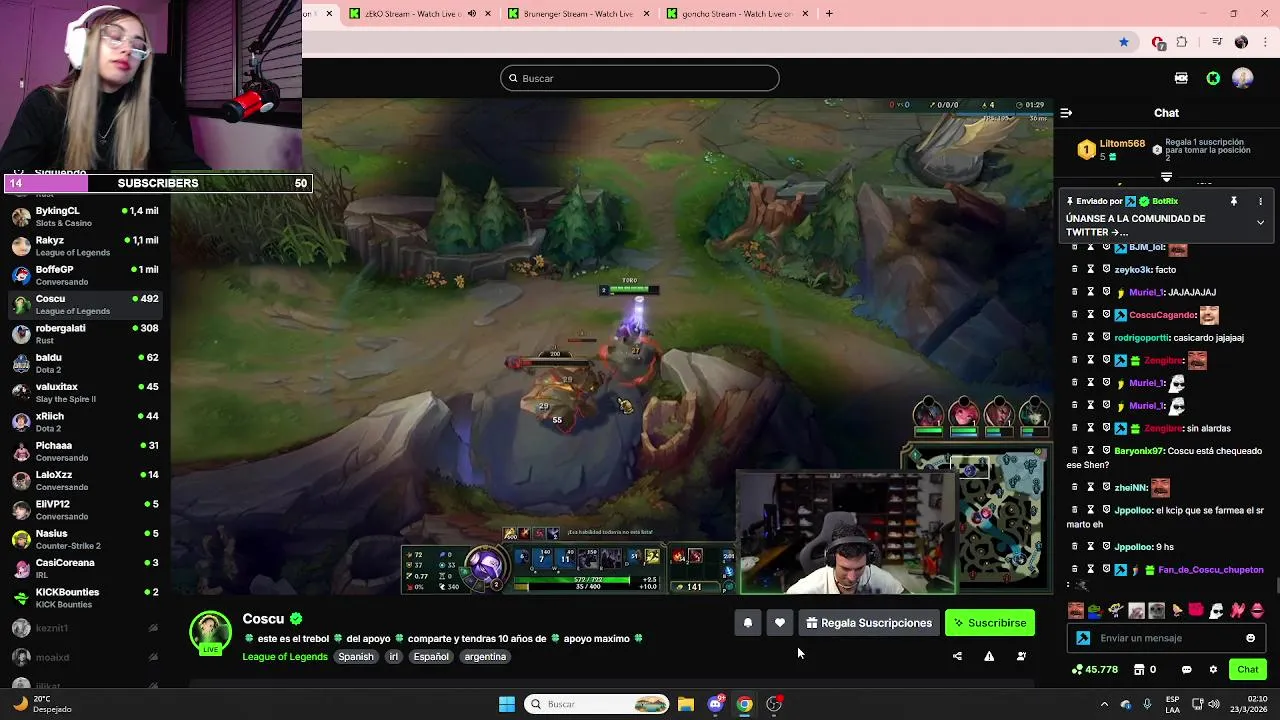Report the stream with warning triangle icon
The image size is (1280, 720).
click(989, 656)
